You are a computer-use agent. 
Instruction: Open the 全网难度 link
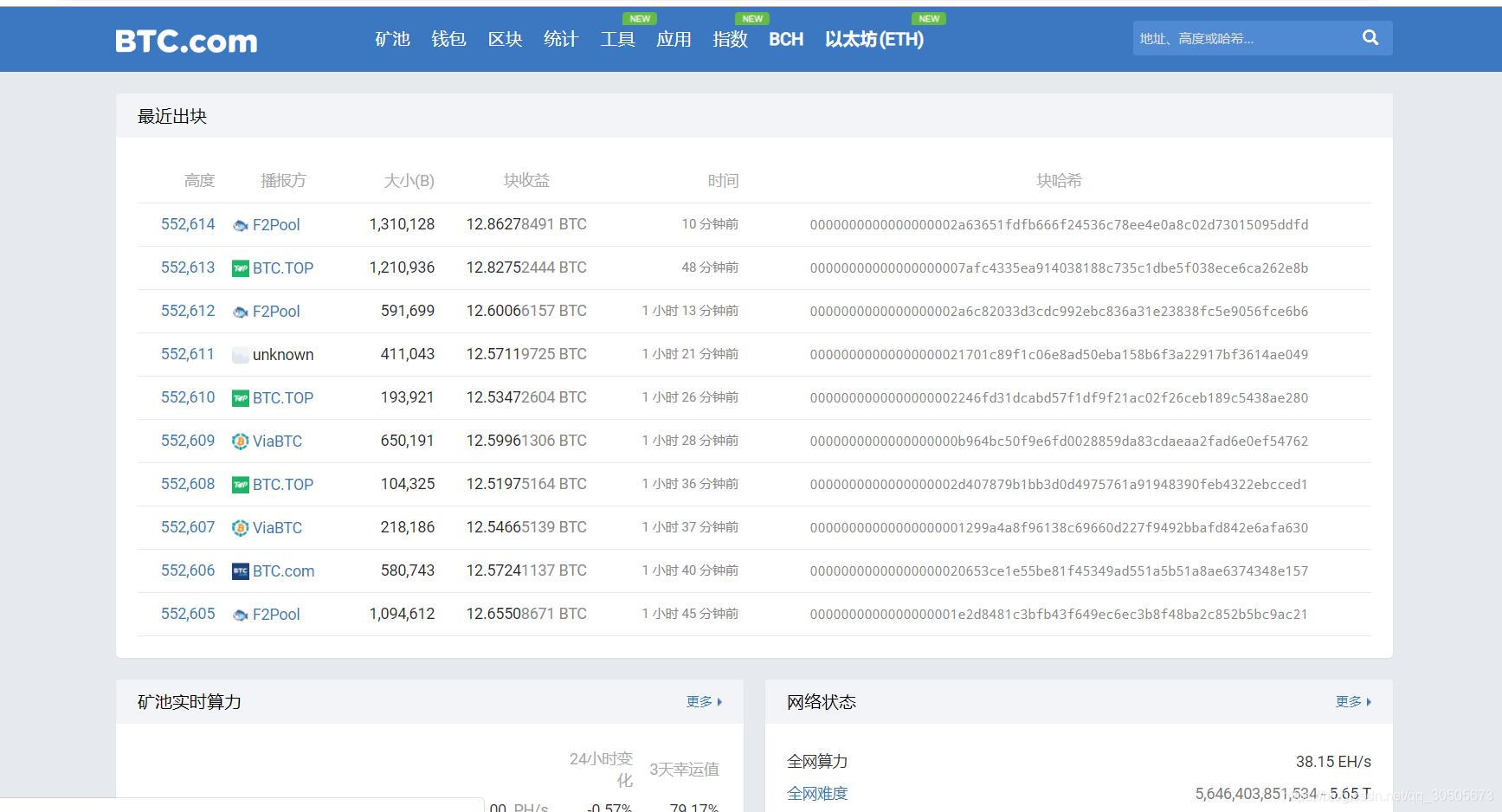click(817, 793)
